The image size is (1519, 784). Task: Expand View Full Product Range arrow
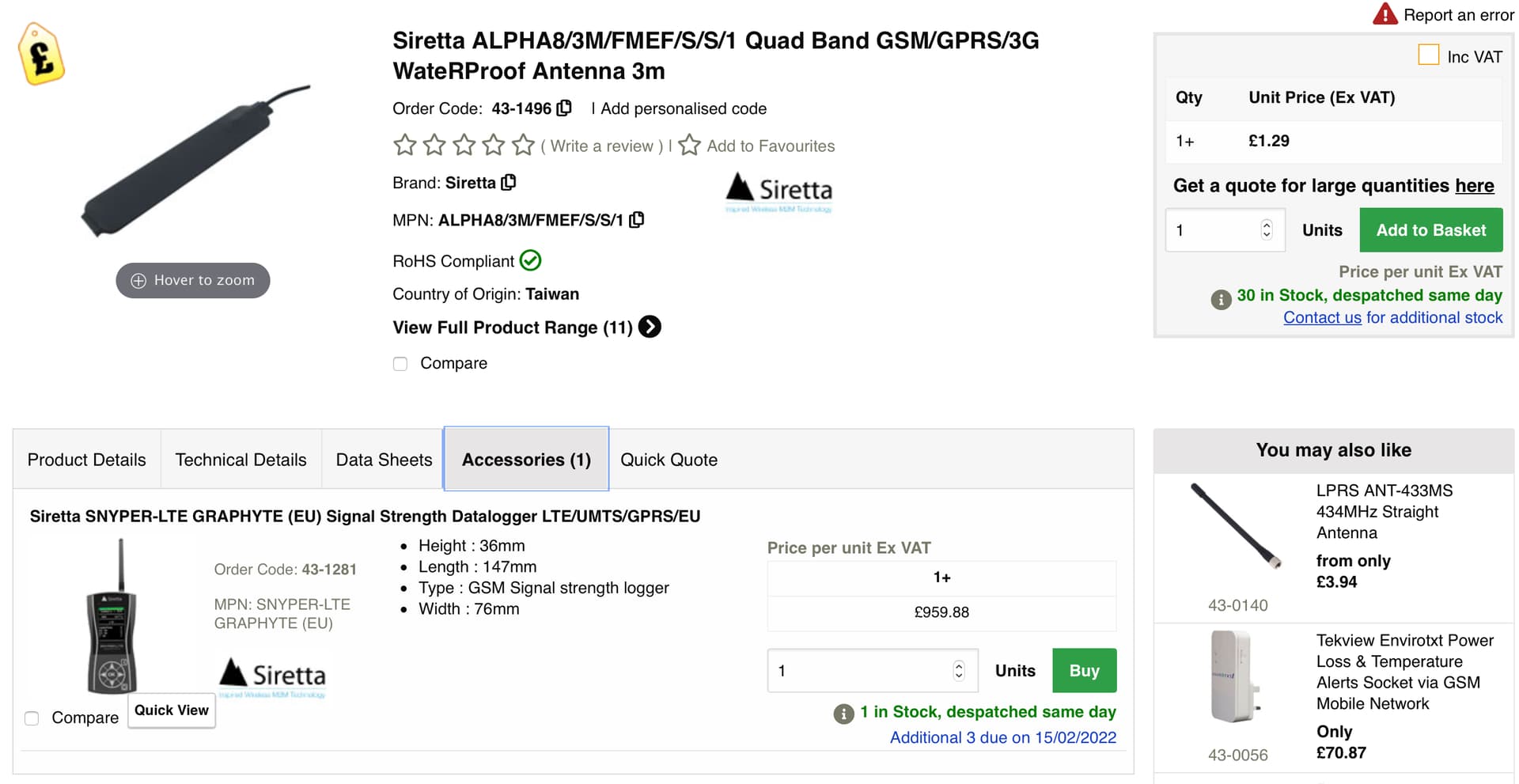[x=650, y=327]
